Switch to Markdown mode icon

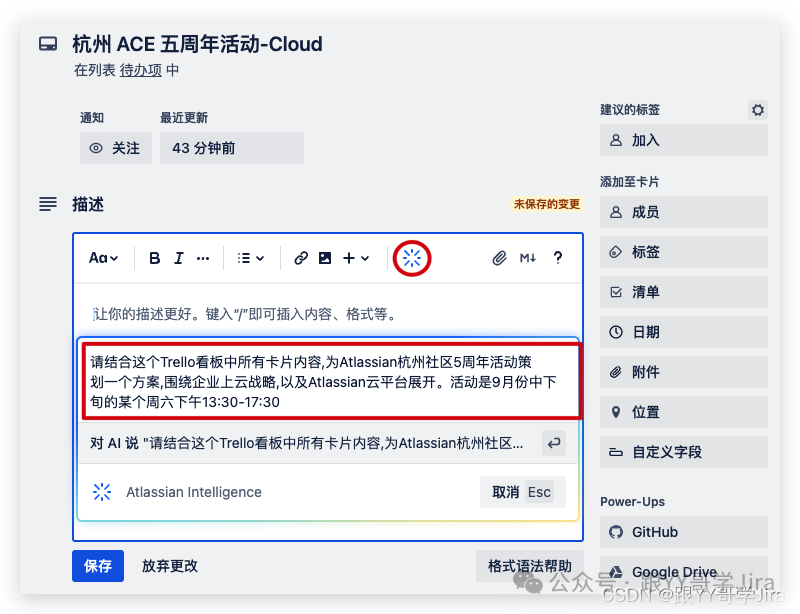(x=528, y=258)
